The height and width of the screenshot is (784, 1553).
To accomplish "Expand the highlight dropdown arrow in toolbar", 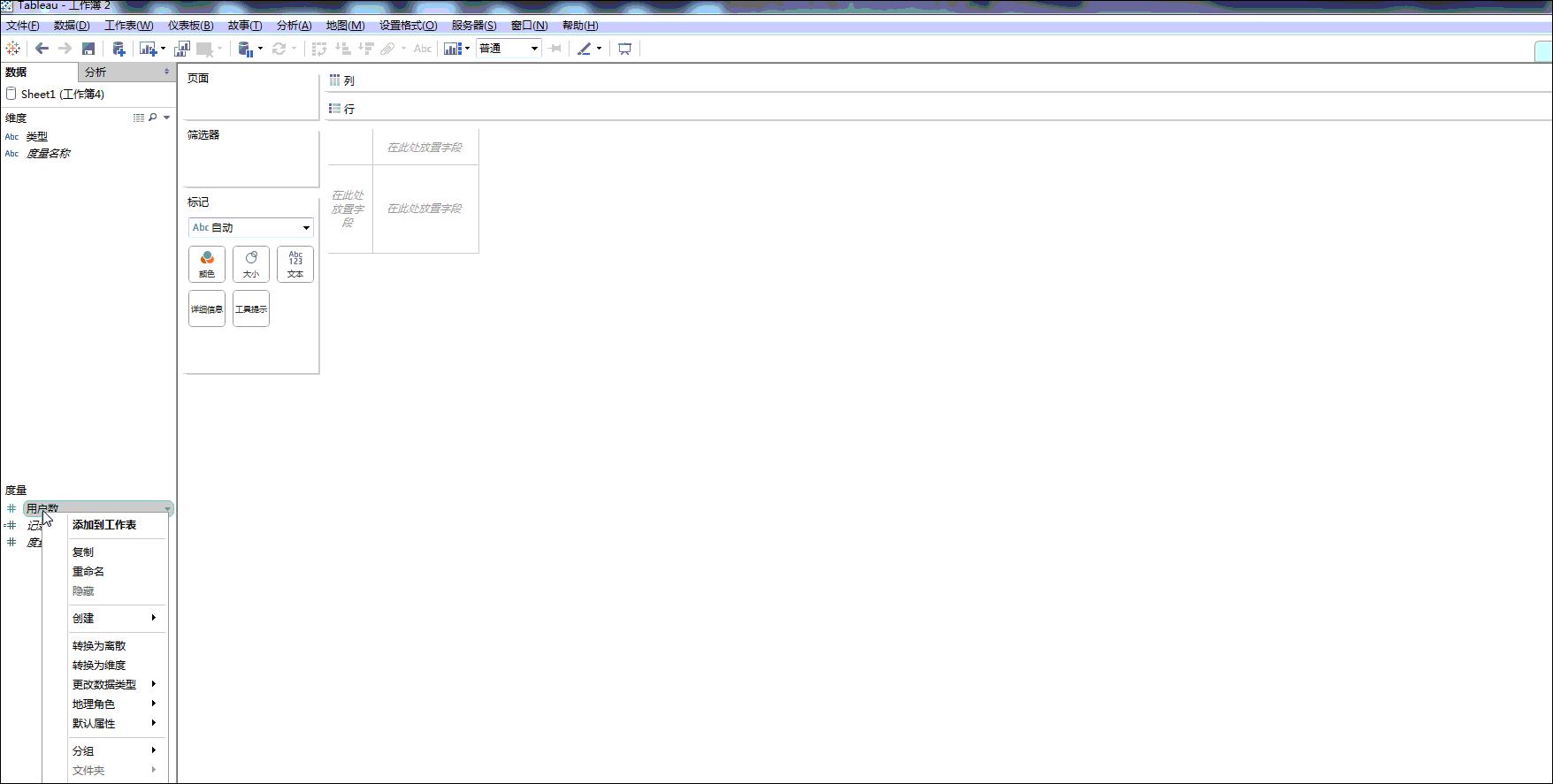I will click(599, 49).
